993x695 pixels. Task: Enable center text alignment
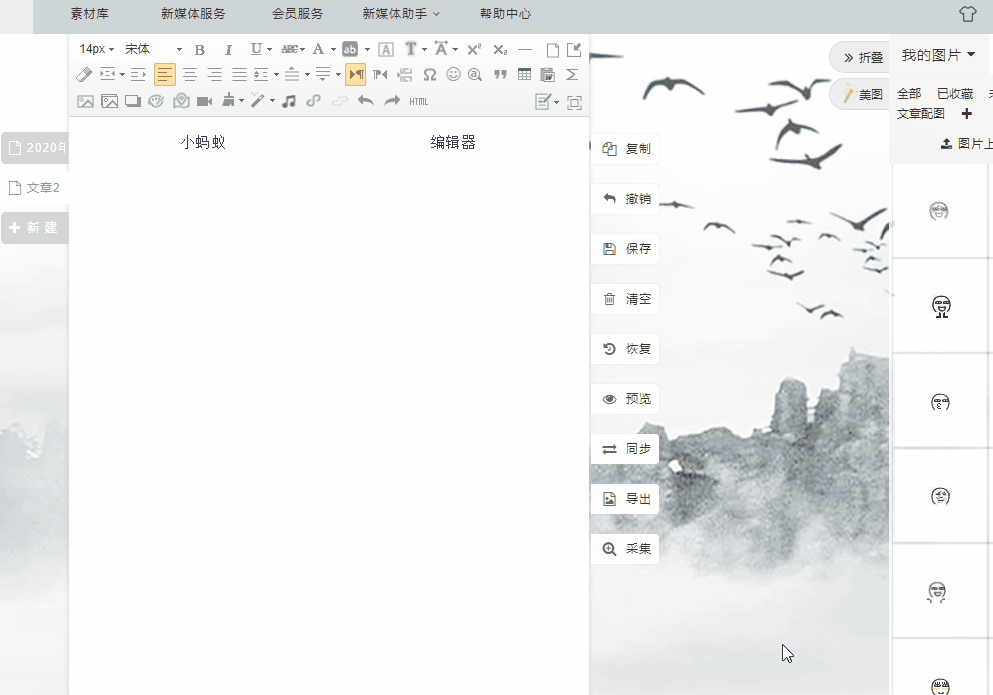pyautogui.click(x=190, y=75)
